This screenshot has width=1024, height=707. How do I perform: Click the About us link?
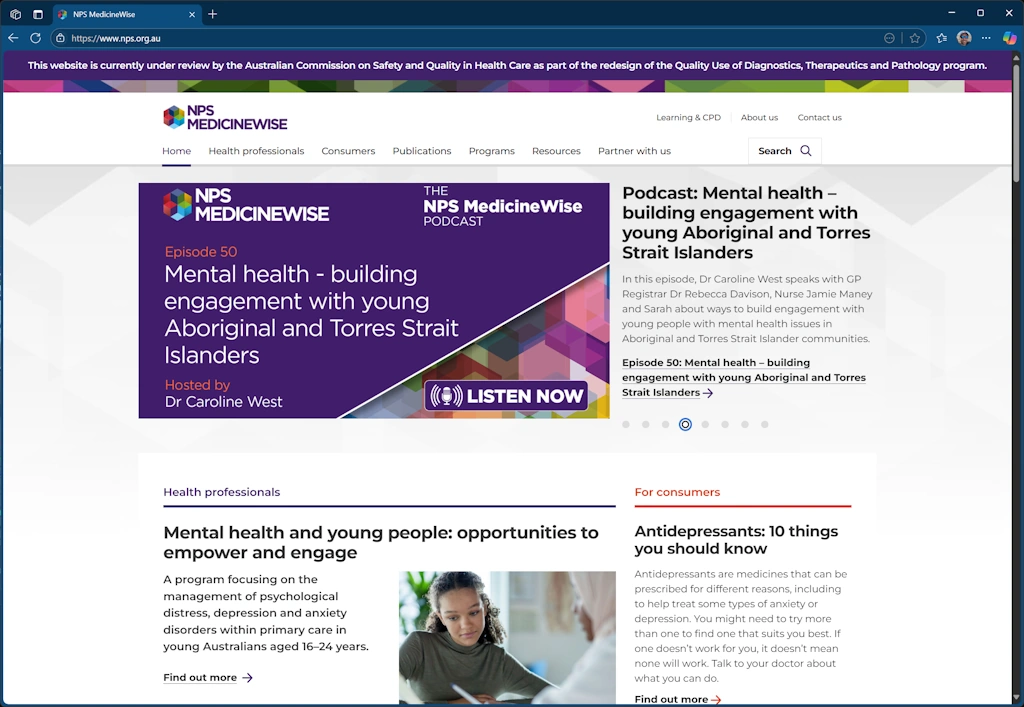point(760,118)
